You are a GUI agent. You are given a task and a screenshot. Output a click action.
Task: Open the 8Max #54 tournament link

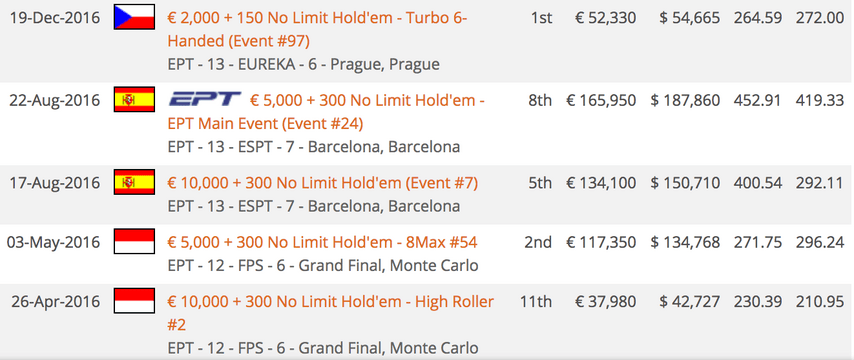(322, 242)
